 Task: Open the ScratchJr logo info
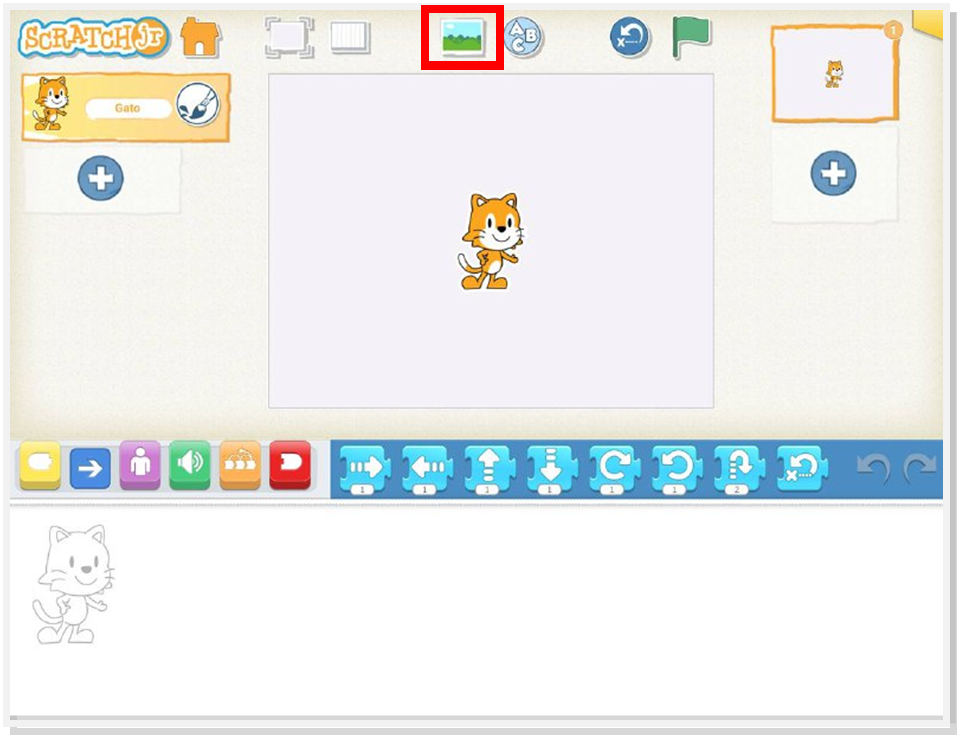(94, 38)
